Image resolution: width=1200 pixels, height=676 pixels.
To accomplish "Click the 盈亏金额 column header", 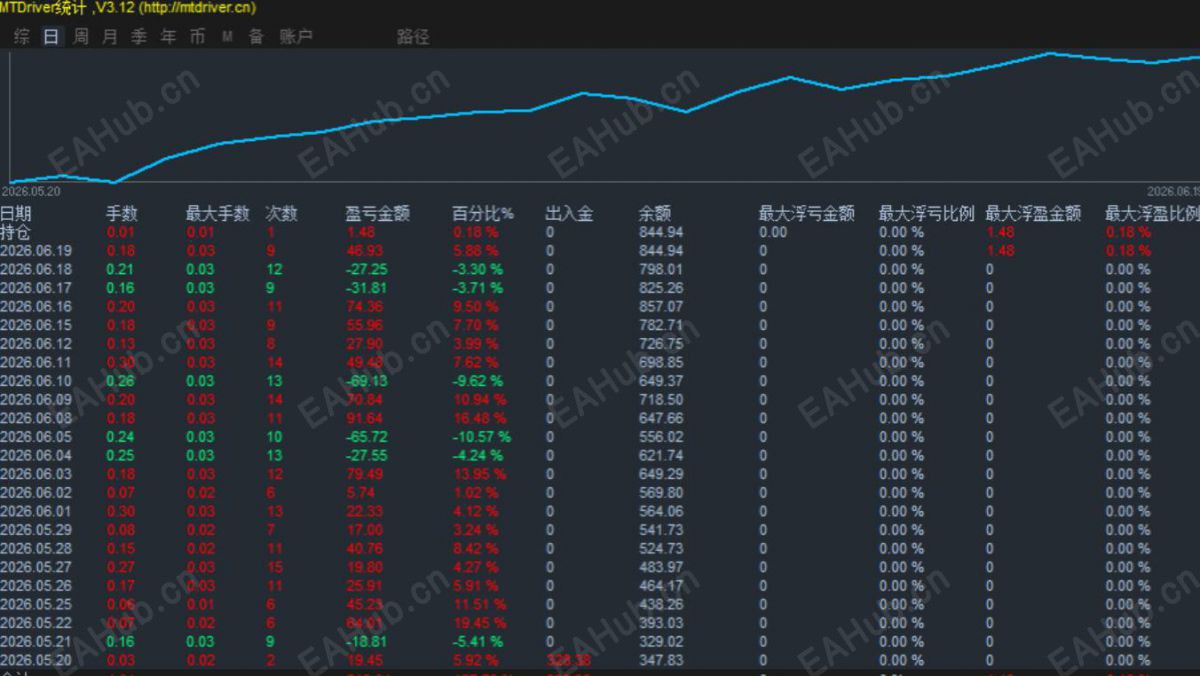I will point(377,213).
